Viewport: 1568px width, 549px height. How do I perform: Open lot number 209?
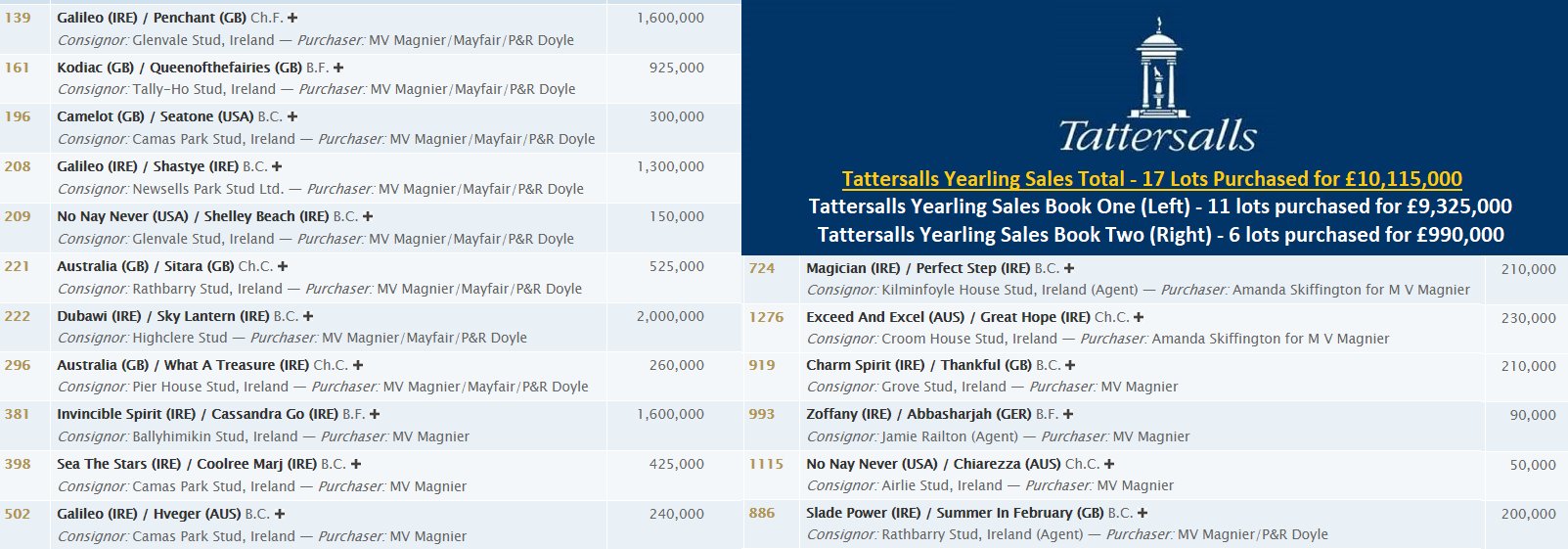pyautogui.click(x=18, y=217)
